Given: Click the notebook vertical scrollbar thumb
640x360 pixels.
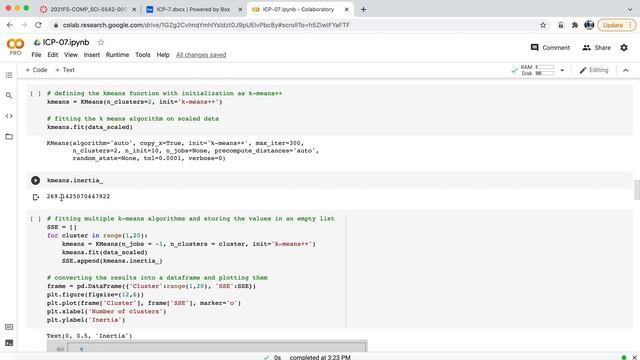Looking at the screenshot, I should click(636, 190).
